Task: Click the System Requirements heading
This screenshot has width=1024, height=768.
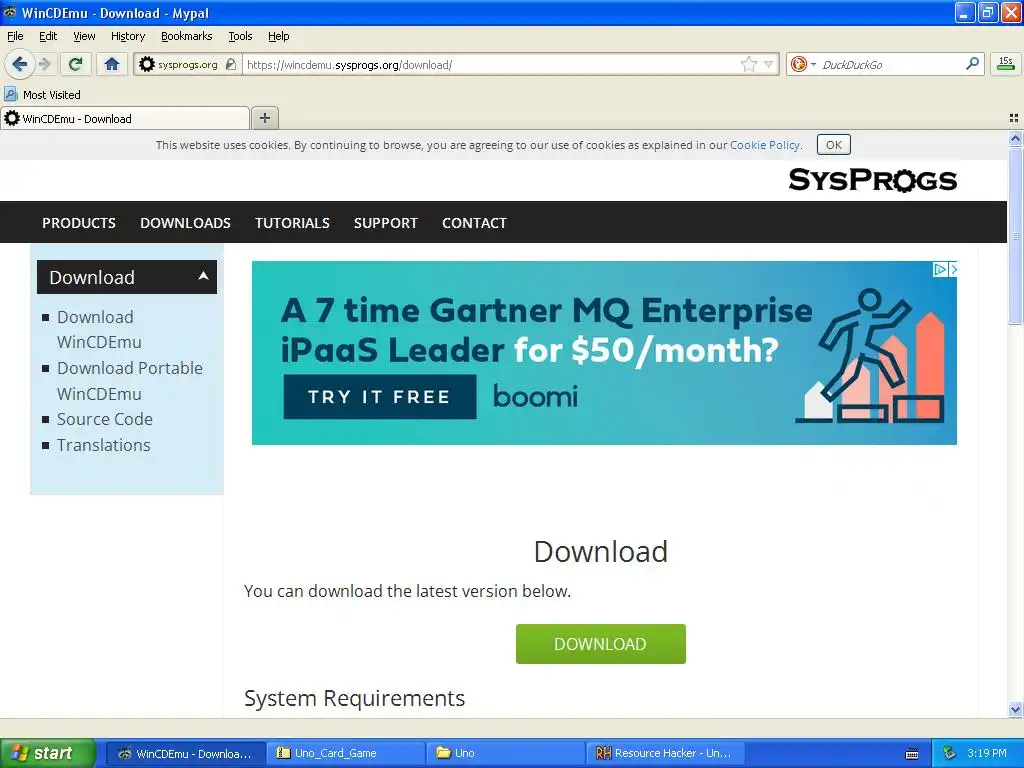Action: pos(355,698)
